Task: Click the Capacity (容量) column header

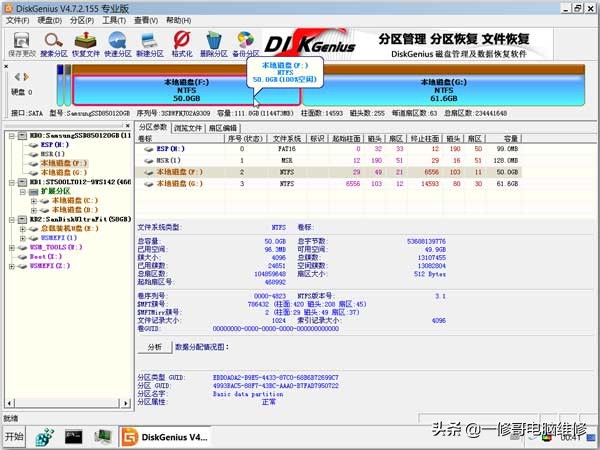Action: pos(504,139)
